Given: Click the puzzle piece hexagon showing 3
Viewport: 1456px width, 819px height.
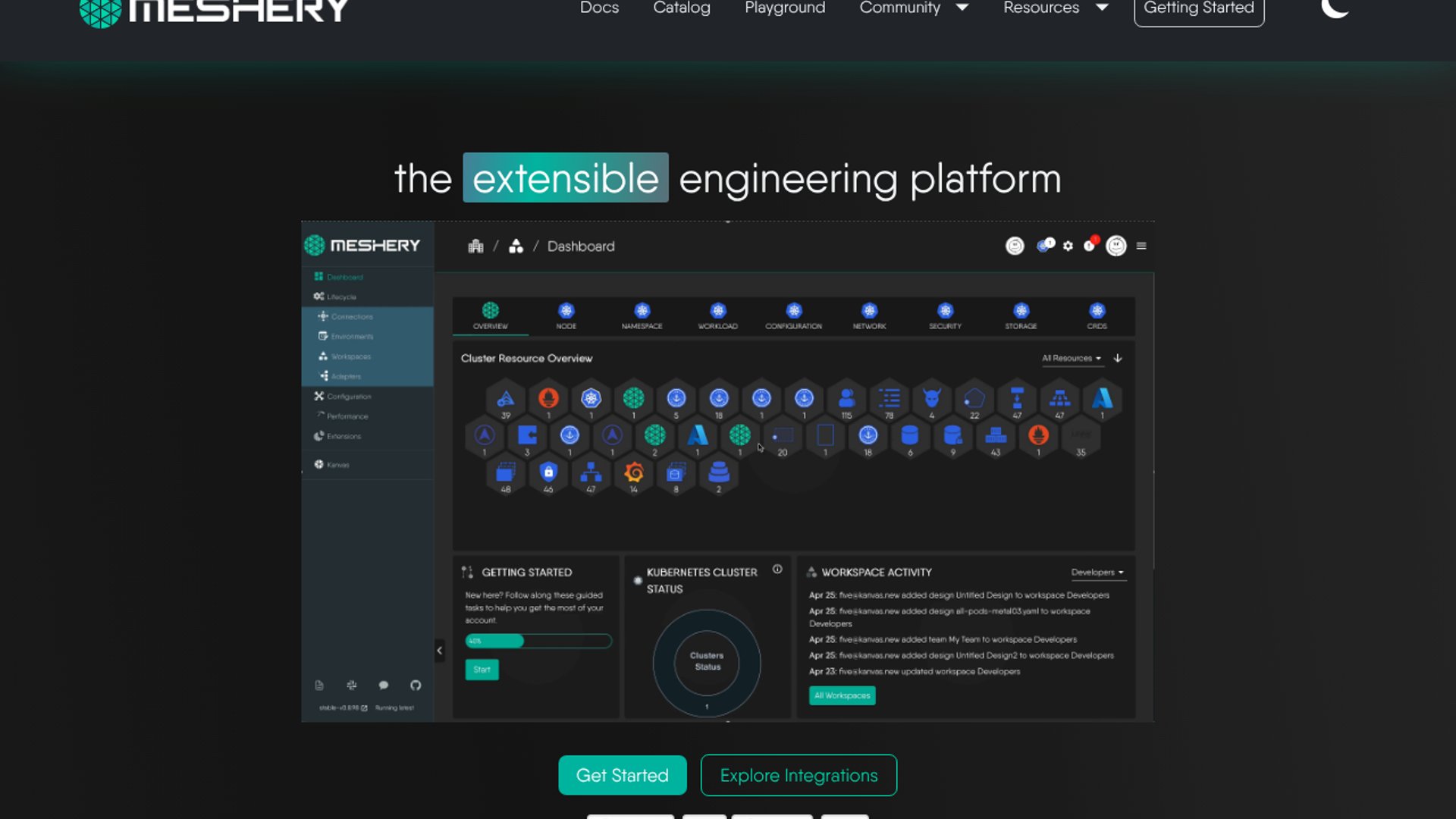Looking at the screenshot, I should (x=527, y=436).
